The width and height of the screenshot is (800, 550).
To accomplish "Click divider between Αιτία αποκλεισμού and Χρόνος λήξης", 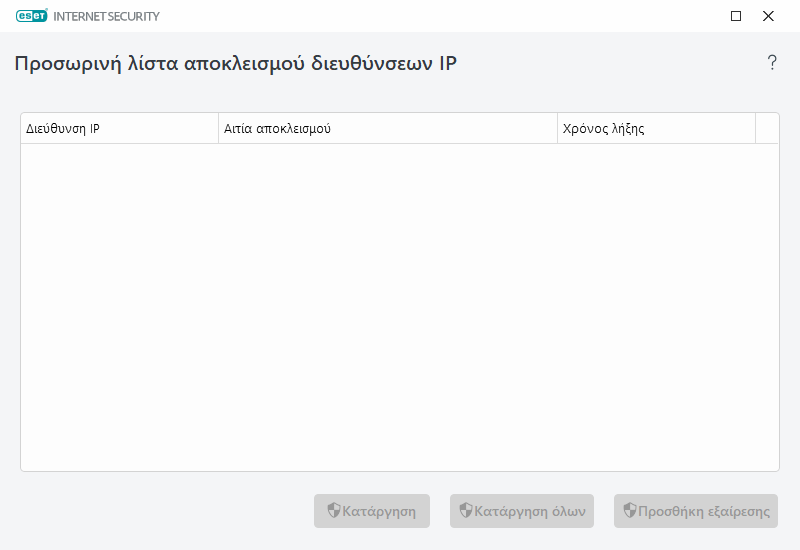I will (x=557, y=129).
